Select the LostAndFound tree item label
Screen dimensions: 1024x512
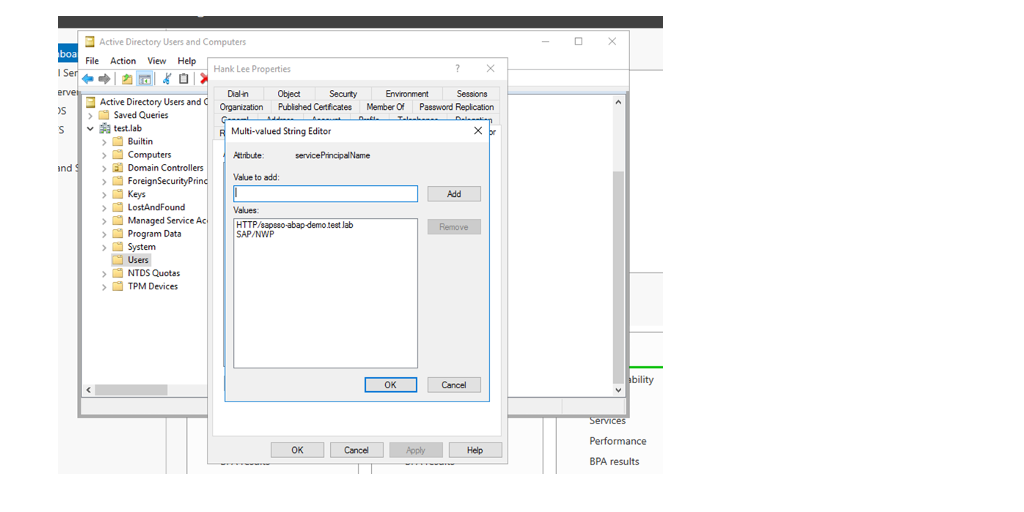[156, 207]
